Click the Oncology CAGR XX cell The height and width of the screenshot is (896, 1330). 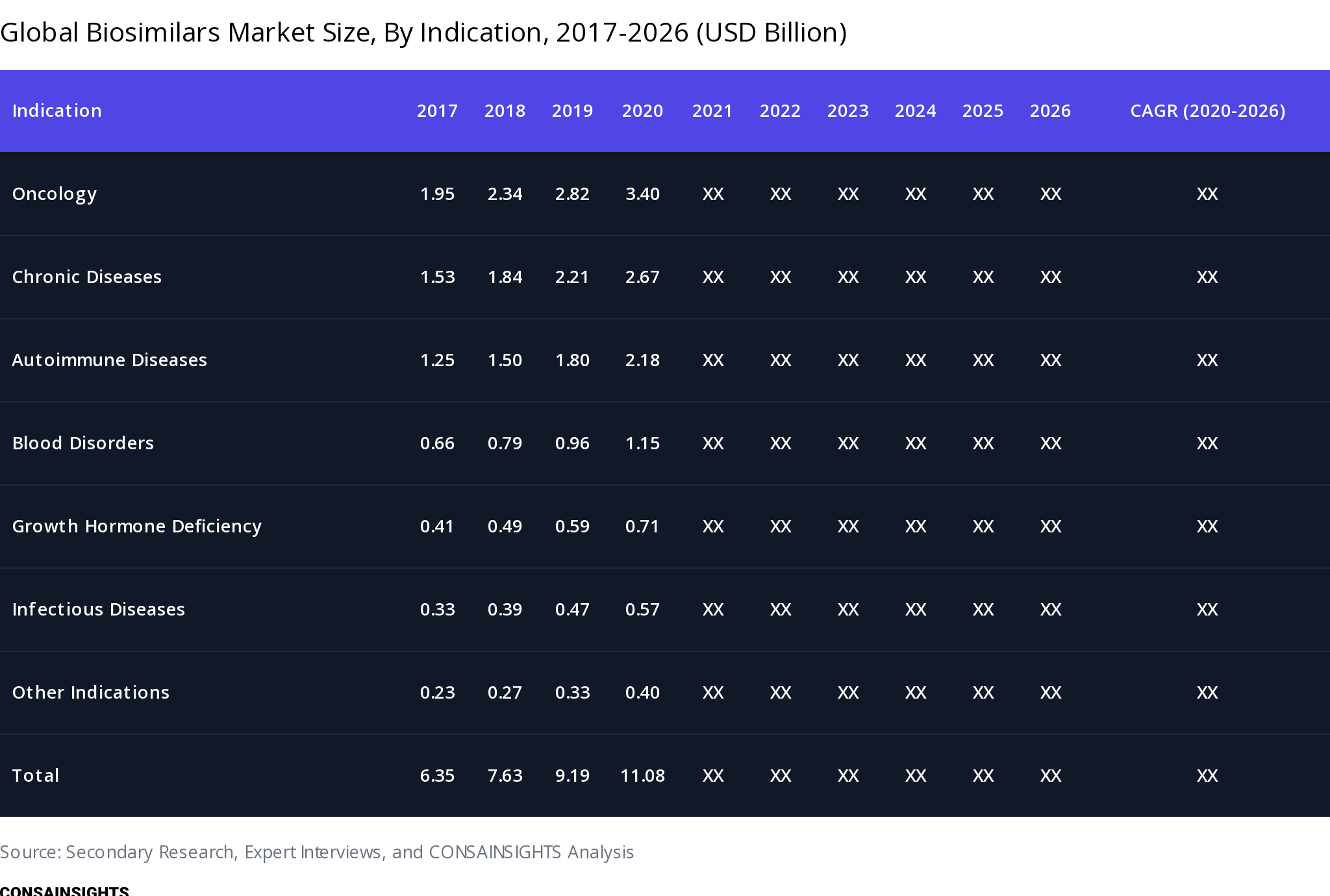[x=1208, y=194]
